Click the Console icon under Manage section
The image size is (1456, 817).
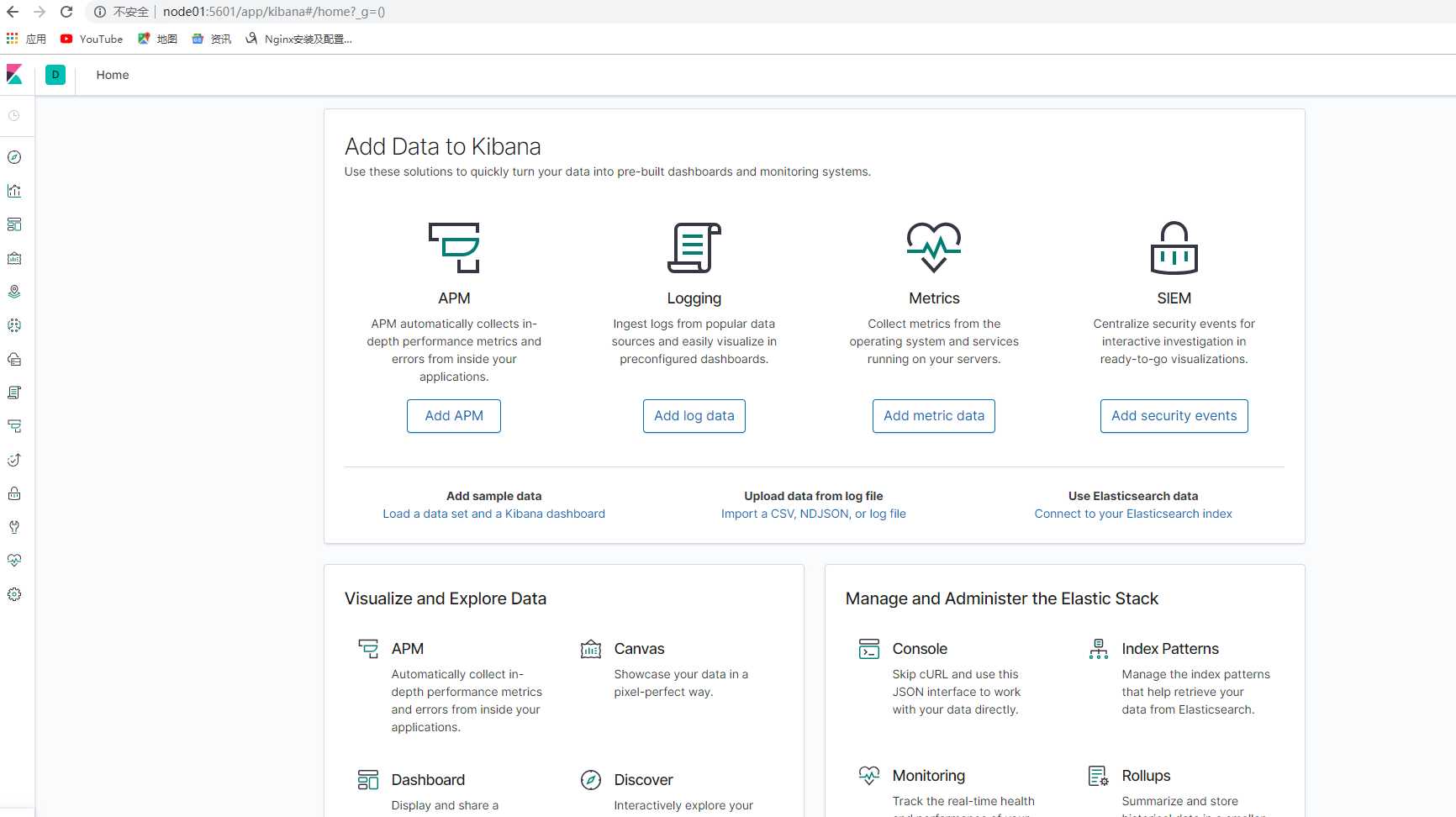(x=869, y=649)
